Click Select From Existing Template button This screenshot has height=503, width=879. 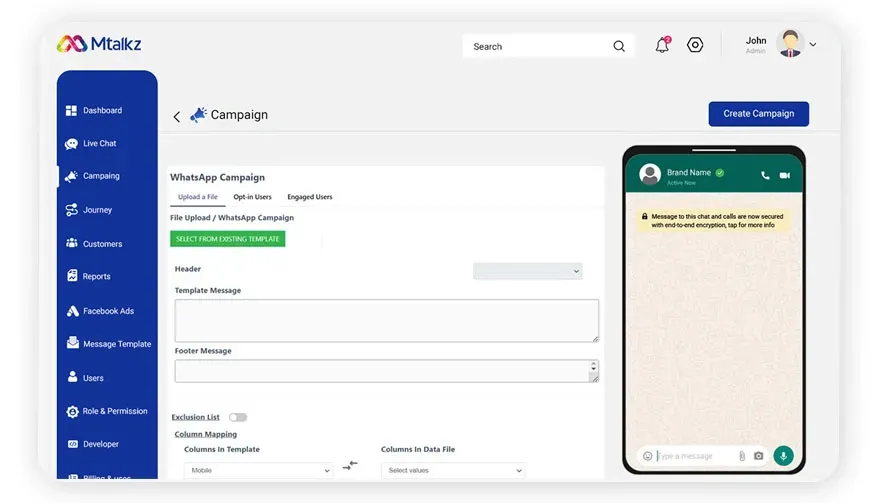228,239
